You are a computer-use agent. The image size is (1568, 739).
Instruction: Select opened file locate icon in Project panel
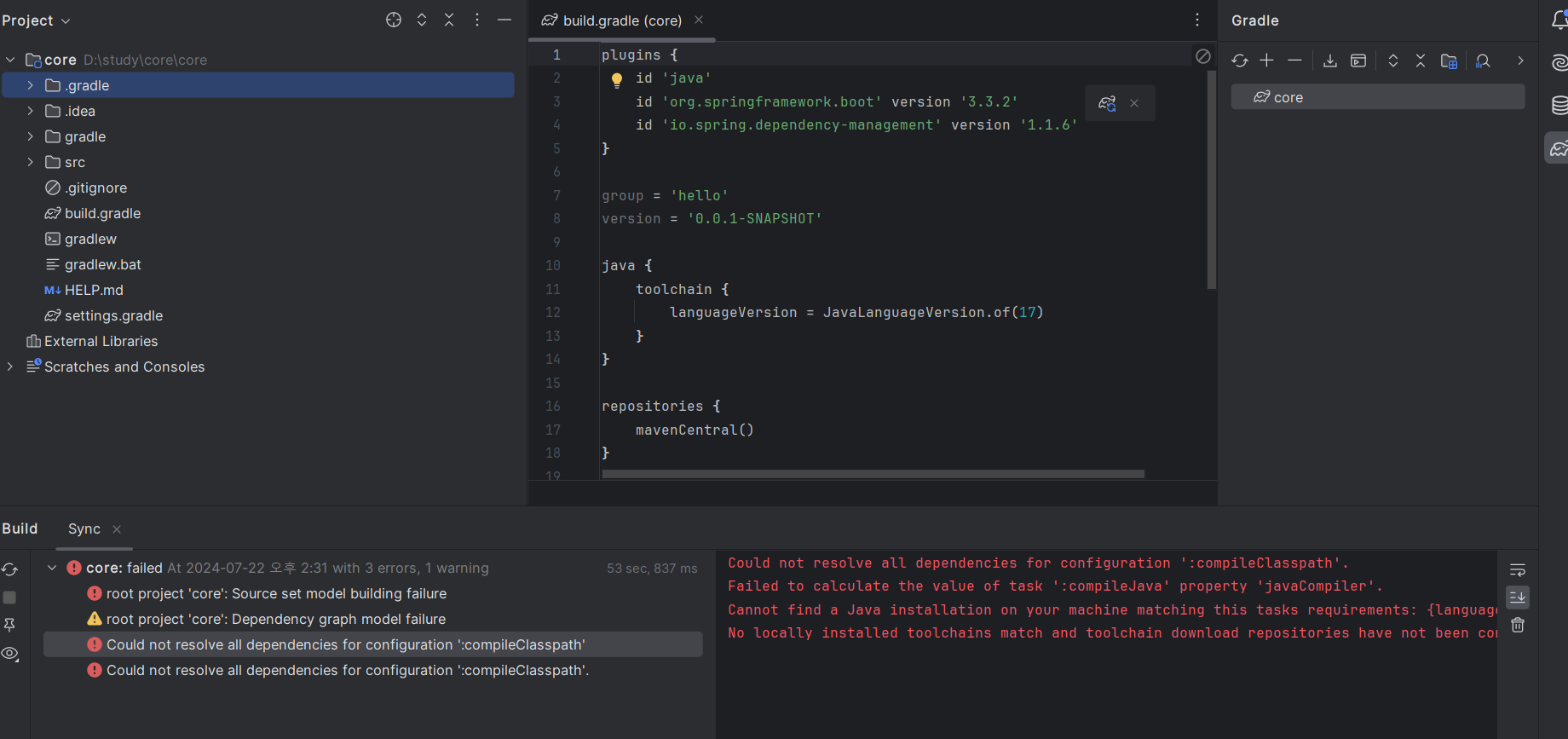(394, 20)
